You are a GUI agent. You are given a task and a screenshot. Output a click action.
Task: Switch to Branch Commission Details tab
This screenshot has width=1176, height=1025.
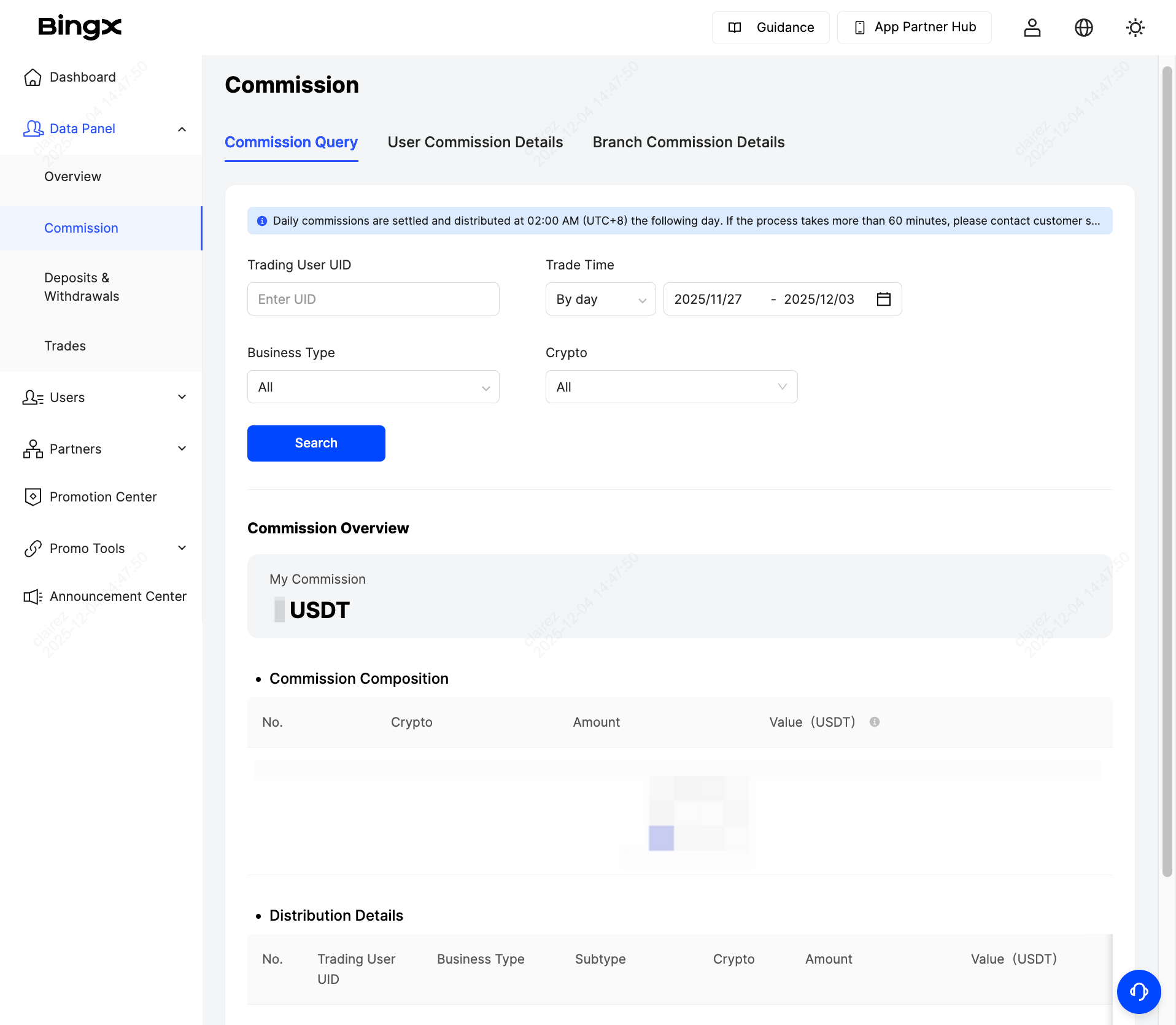click(688, 142)
